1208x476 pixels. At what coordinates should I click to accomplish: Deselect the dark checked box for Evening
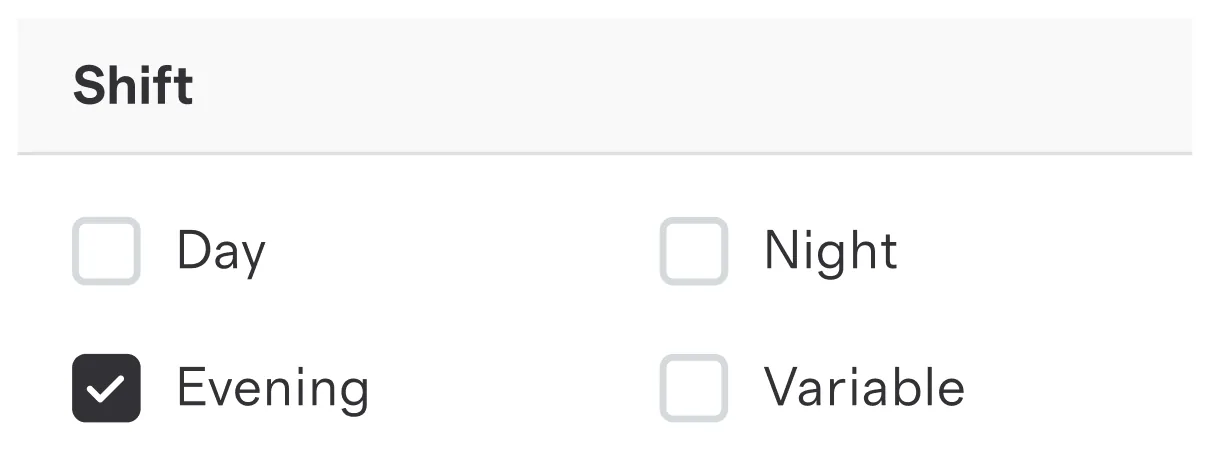[106, 388]
